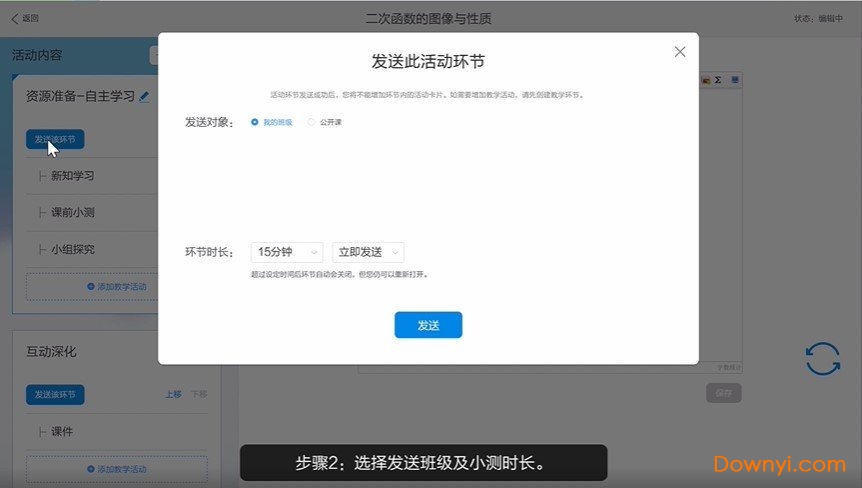Open the 15分钟 duration dropdown

(287, 253)
